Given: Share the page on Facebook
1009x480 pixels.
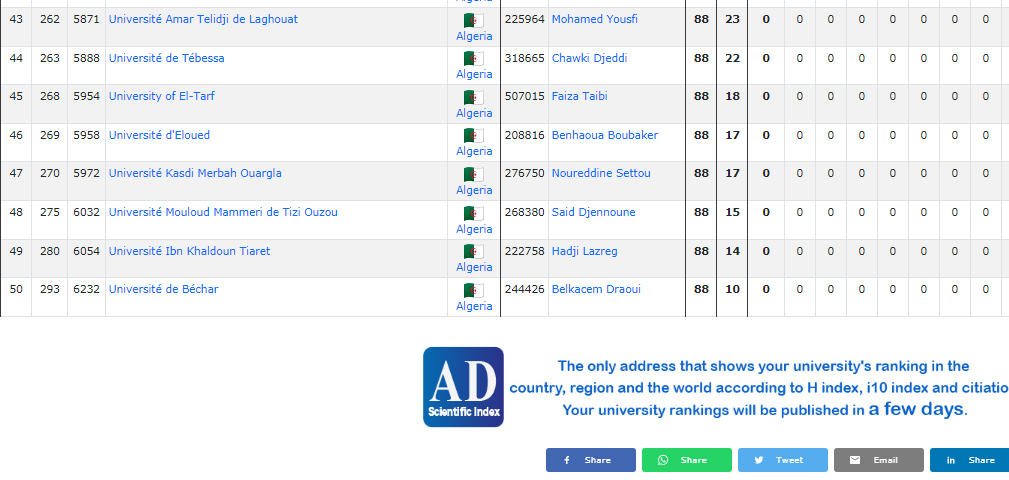Looking at the screenshot, I should [x=590, y=460].
